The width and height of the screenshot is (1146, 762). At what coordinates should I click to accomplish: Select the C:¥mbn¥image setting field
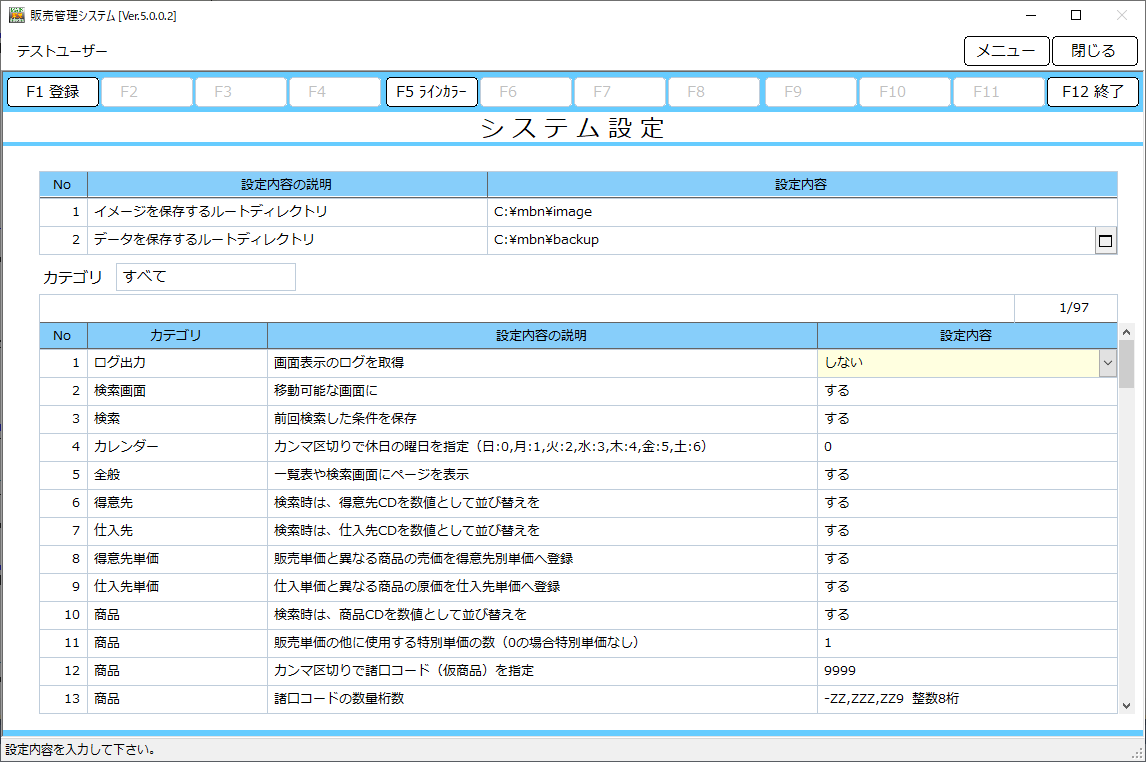[x=802, y=212]
